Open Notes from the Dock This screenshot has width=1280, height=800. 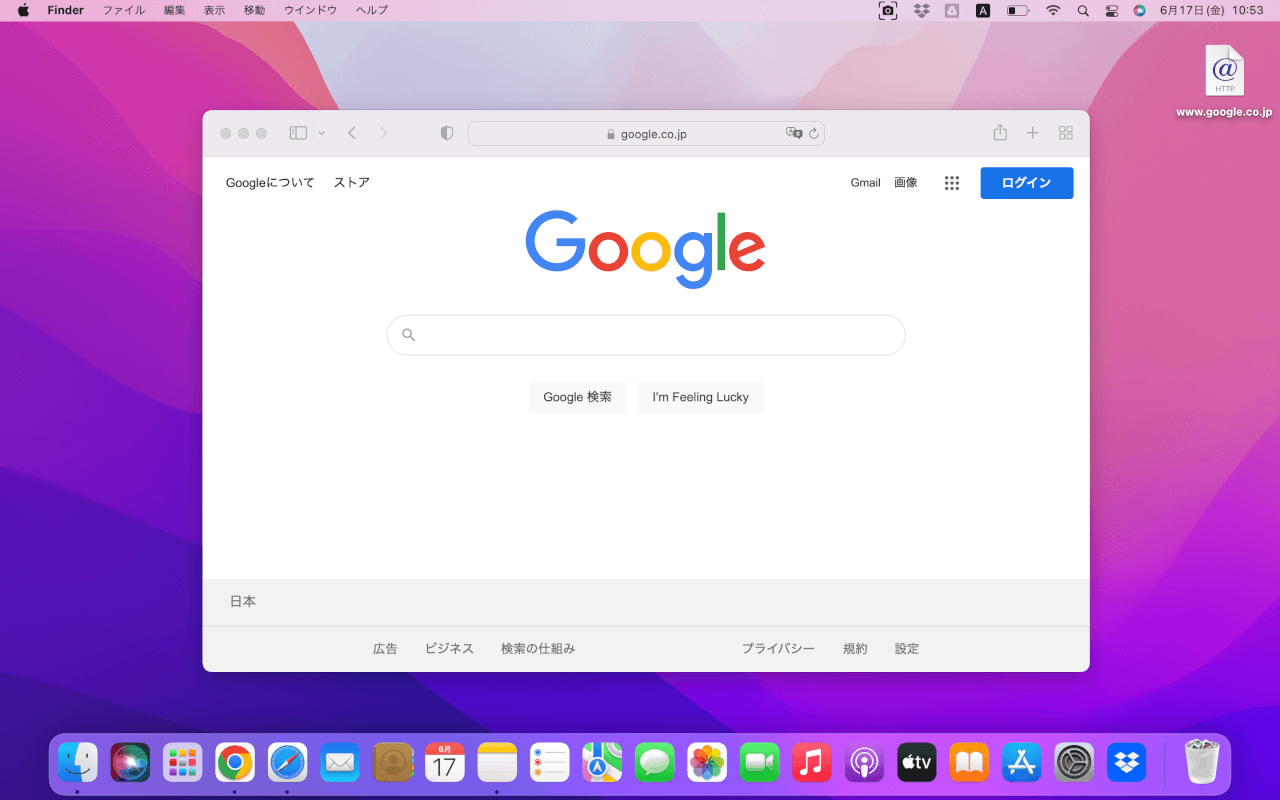497,763
